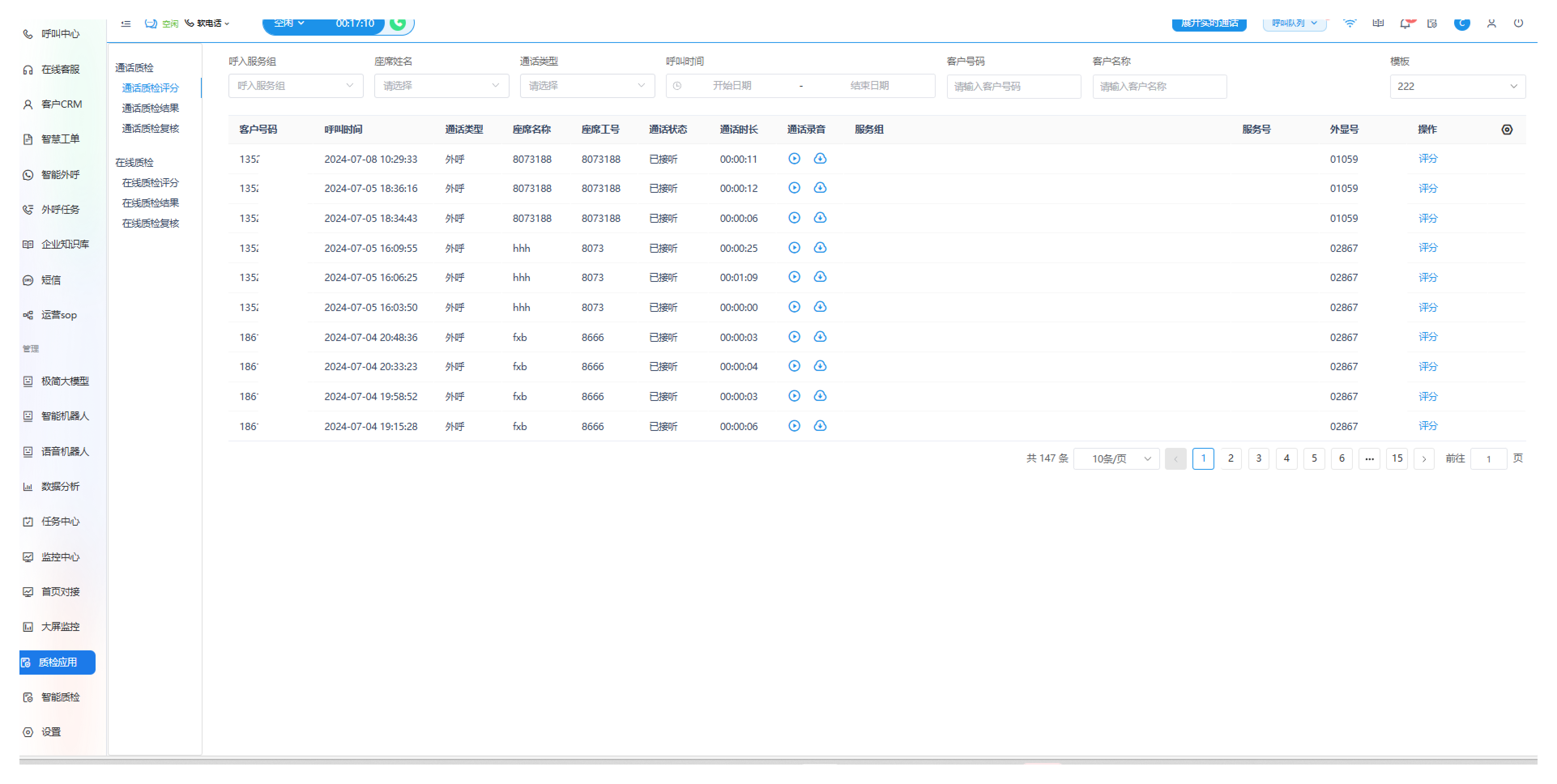Image resolution: width=1557 pixels, height=784 pixels.
Task: Click 评分 for the 10:29:33 call
Action: [x=1428, y=158]
